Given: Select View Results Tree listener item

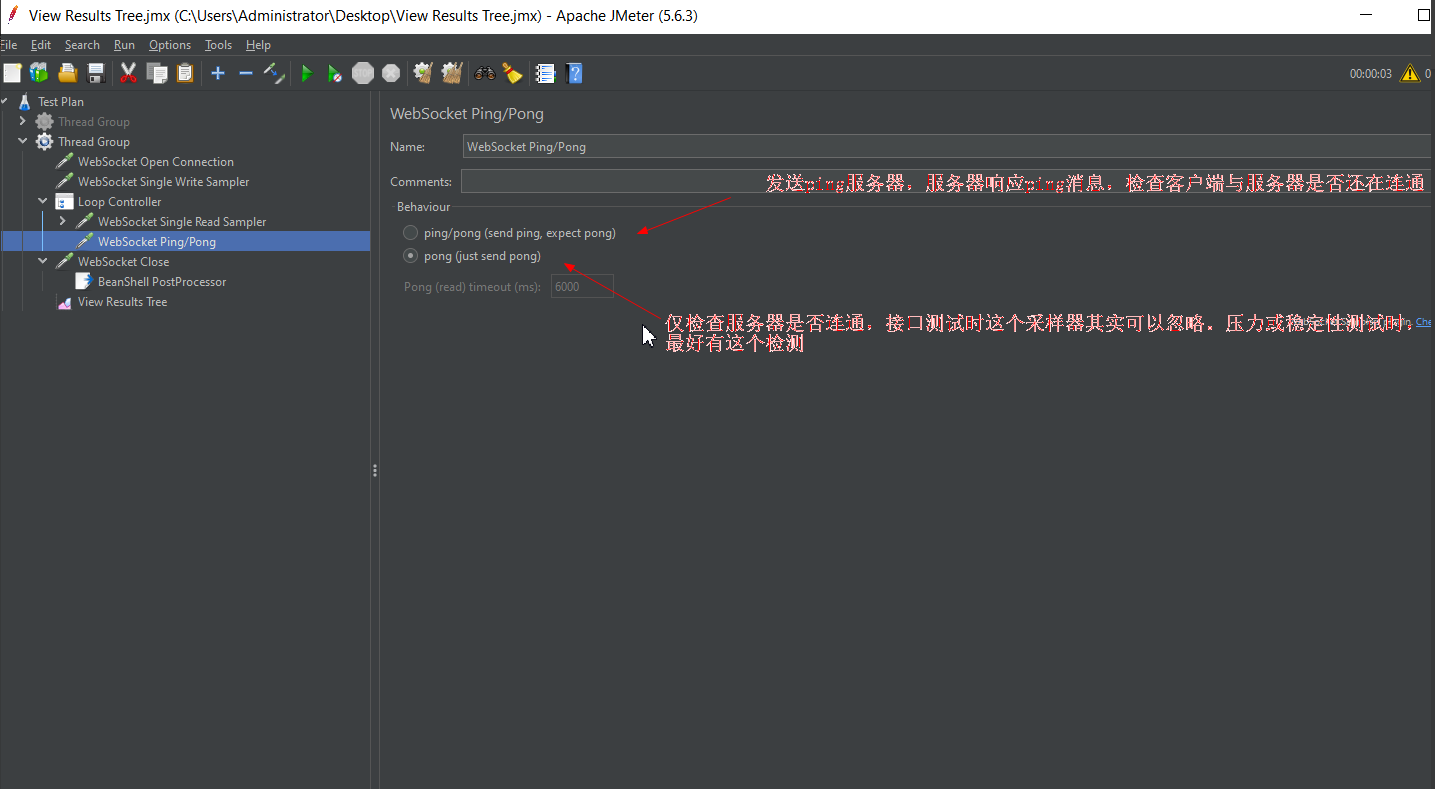Looking at the screenshot, I should 122,301.
